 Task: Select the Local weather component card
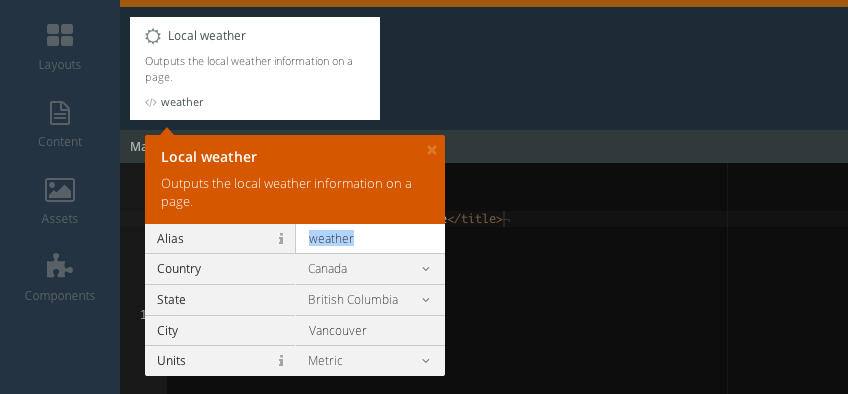tap(255, 68)
